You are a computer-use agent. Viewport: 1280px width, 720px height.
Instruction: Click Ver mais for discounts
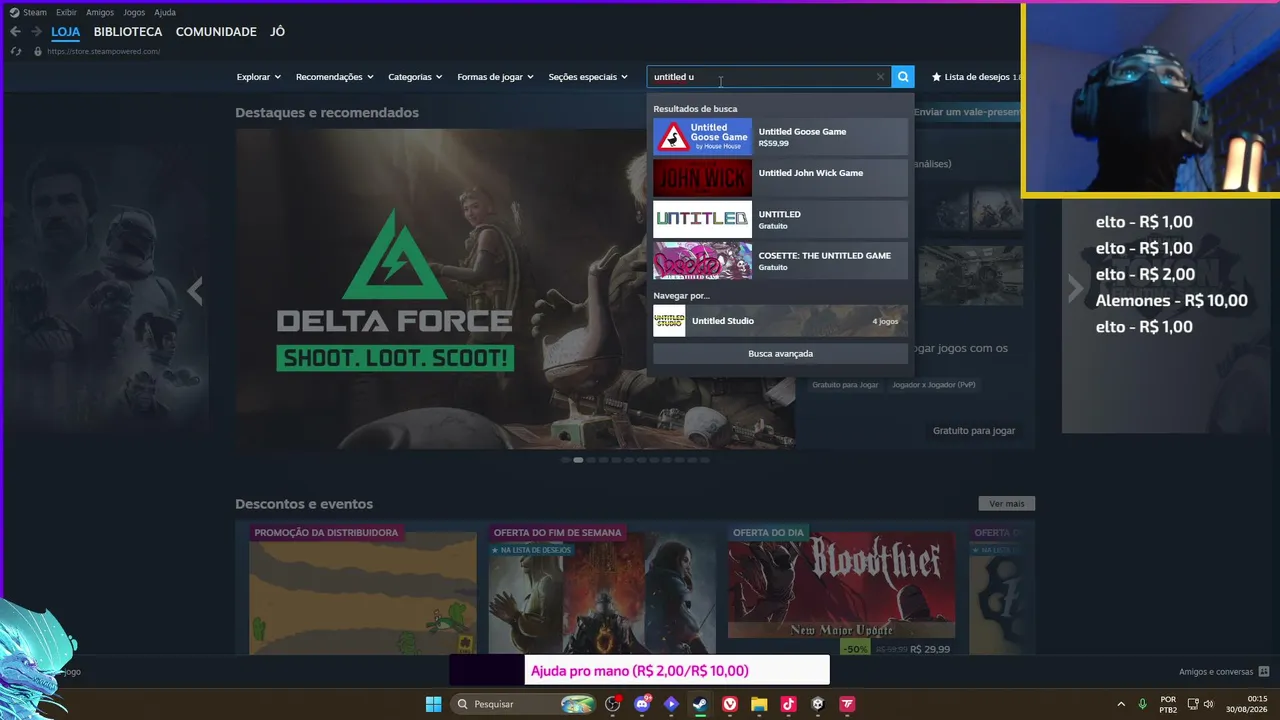point(1007,504)
